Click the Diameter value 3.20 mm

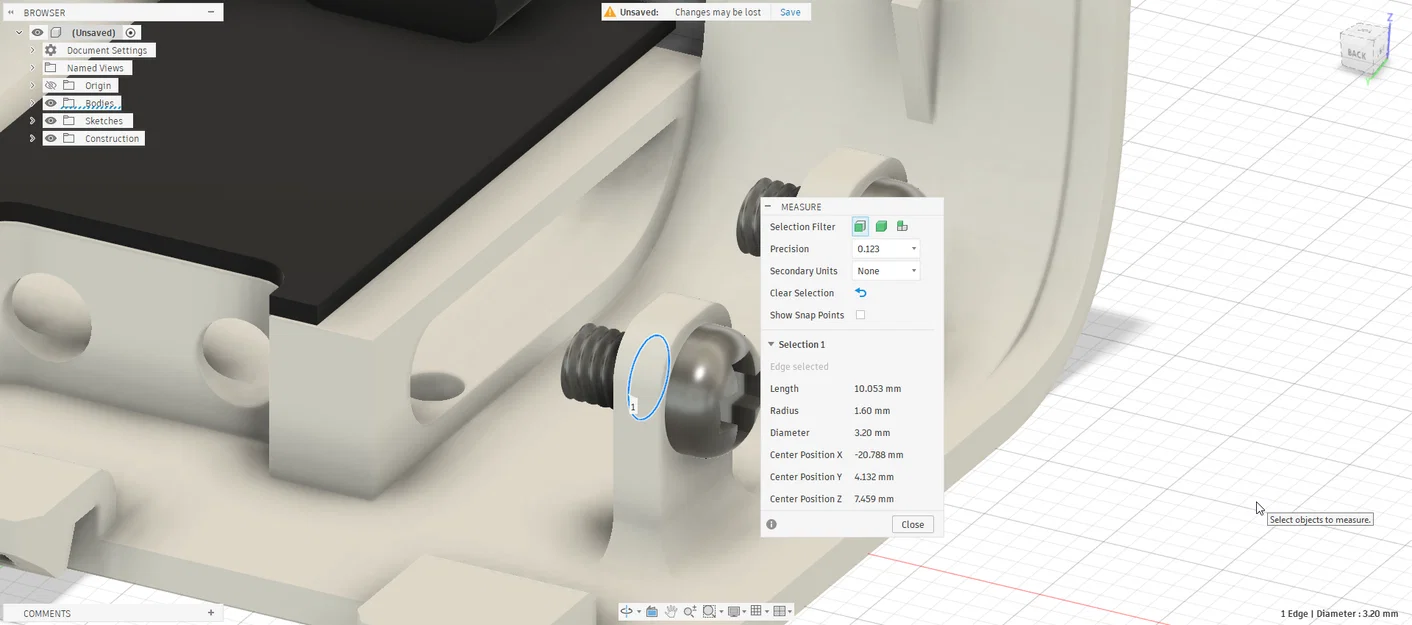click(872, 432)
